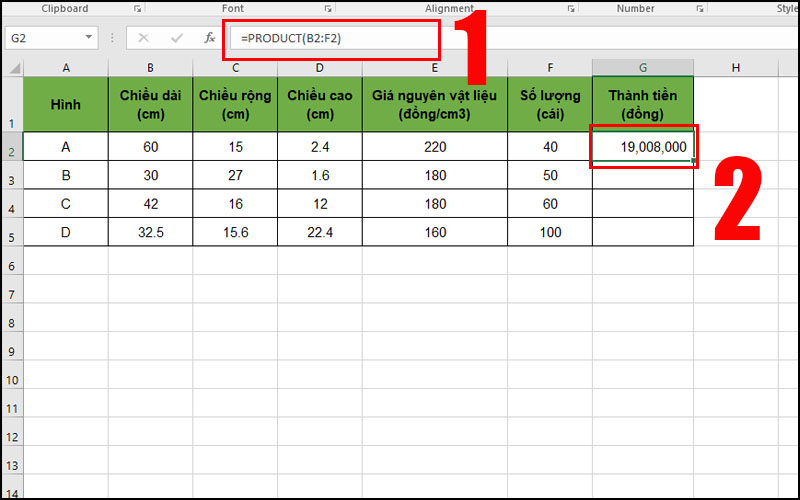Select column G header

coord(642,67)
